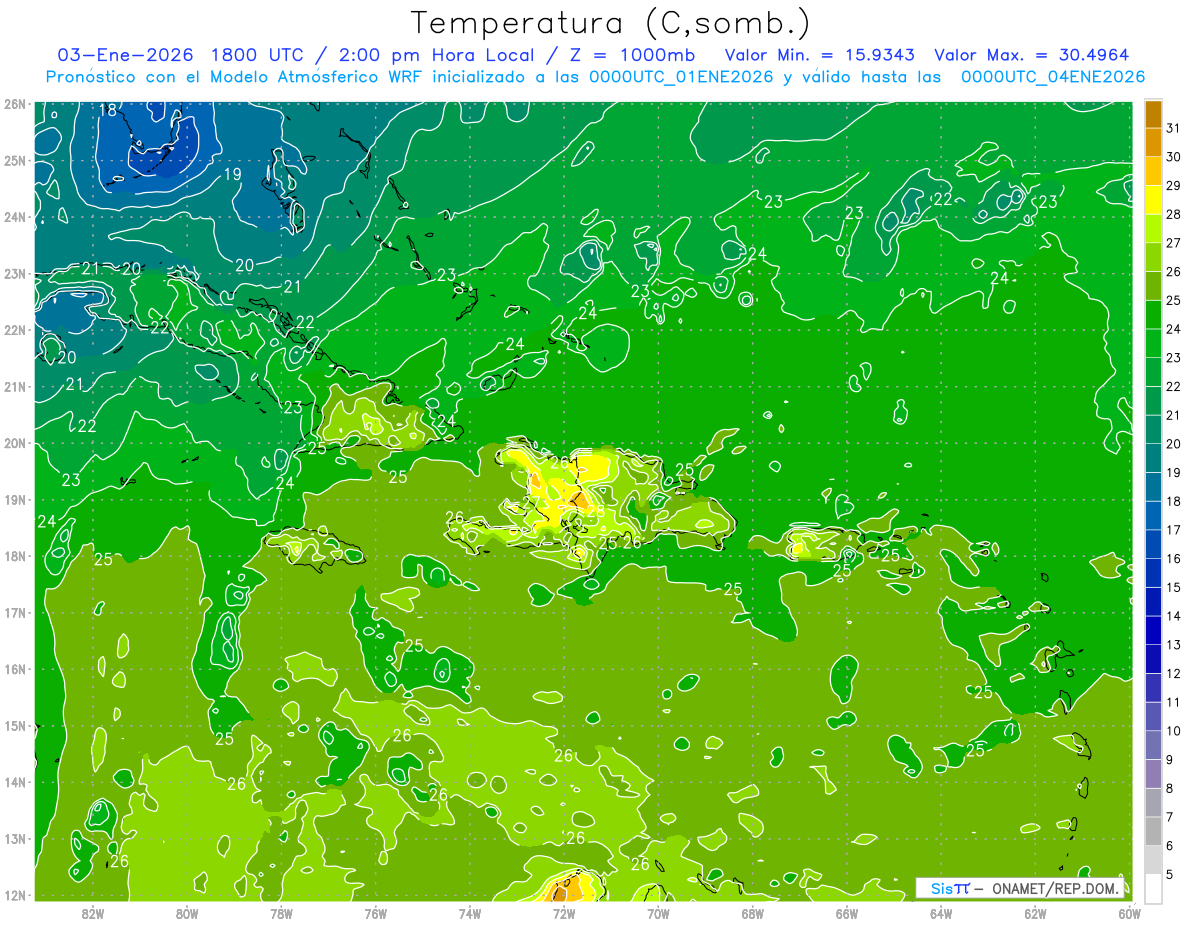Click colorbar scale number 9
This screenshot has height=927, width=1200.
pos(1171,760)
